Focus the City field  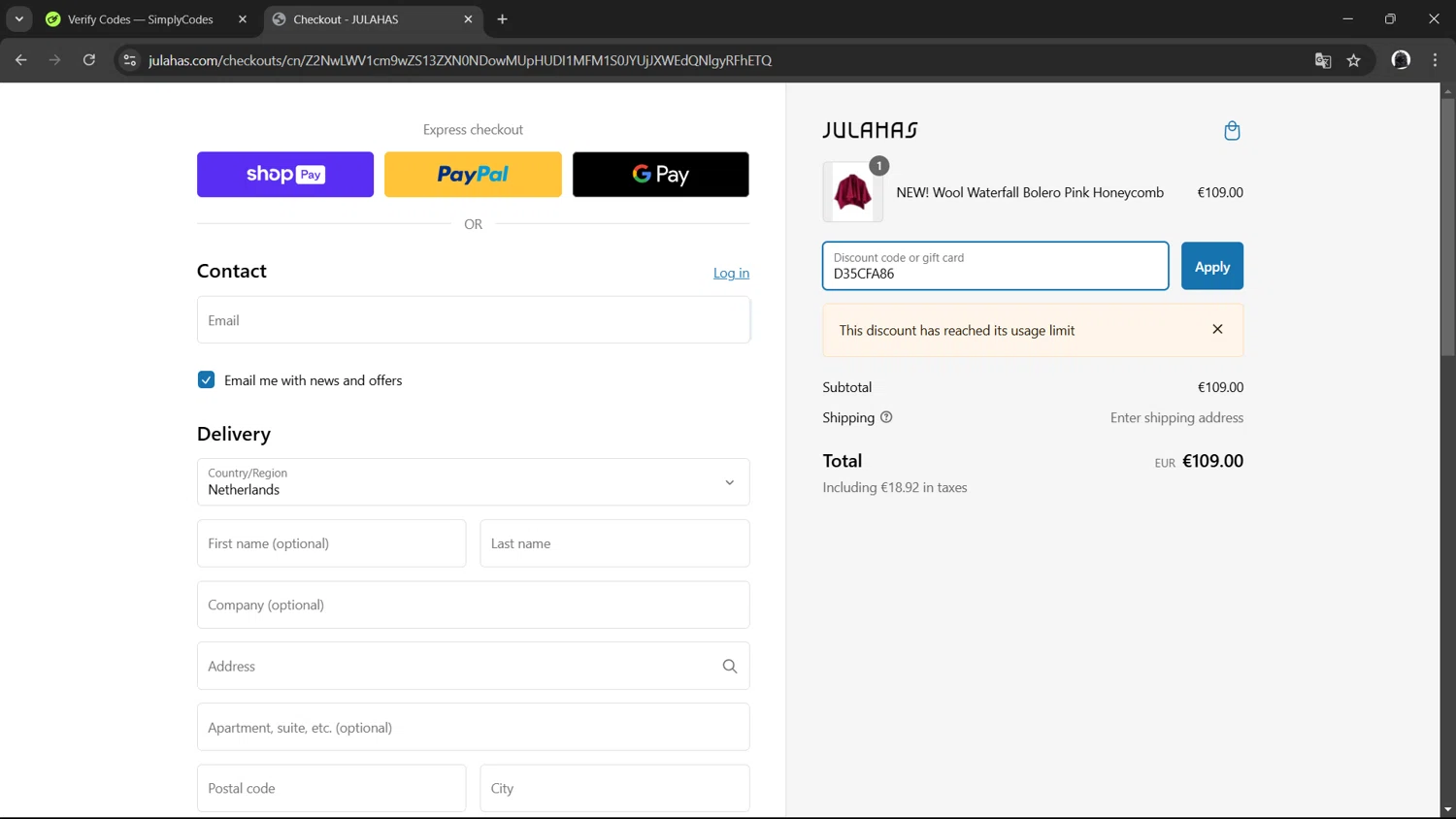(x=615, y=788)
